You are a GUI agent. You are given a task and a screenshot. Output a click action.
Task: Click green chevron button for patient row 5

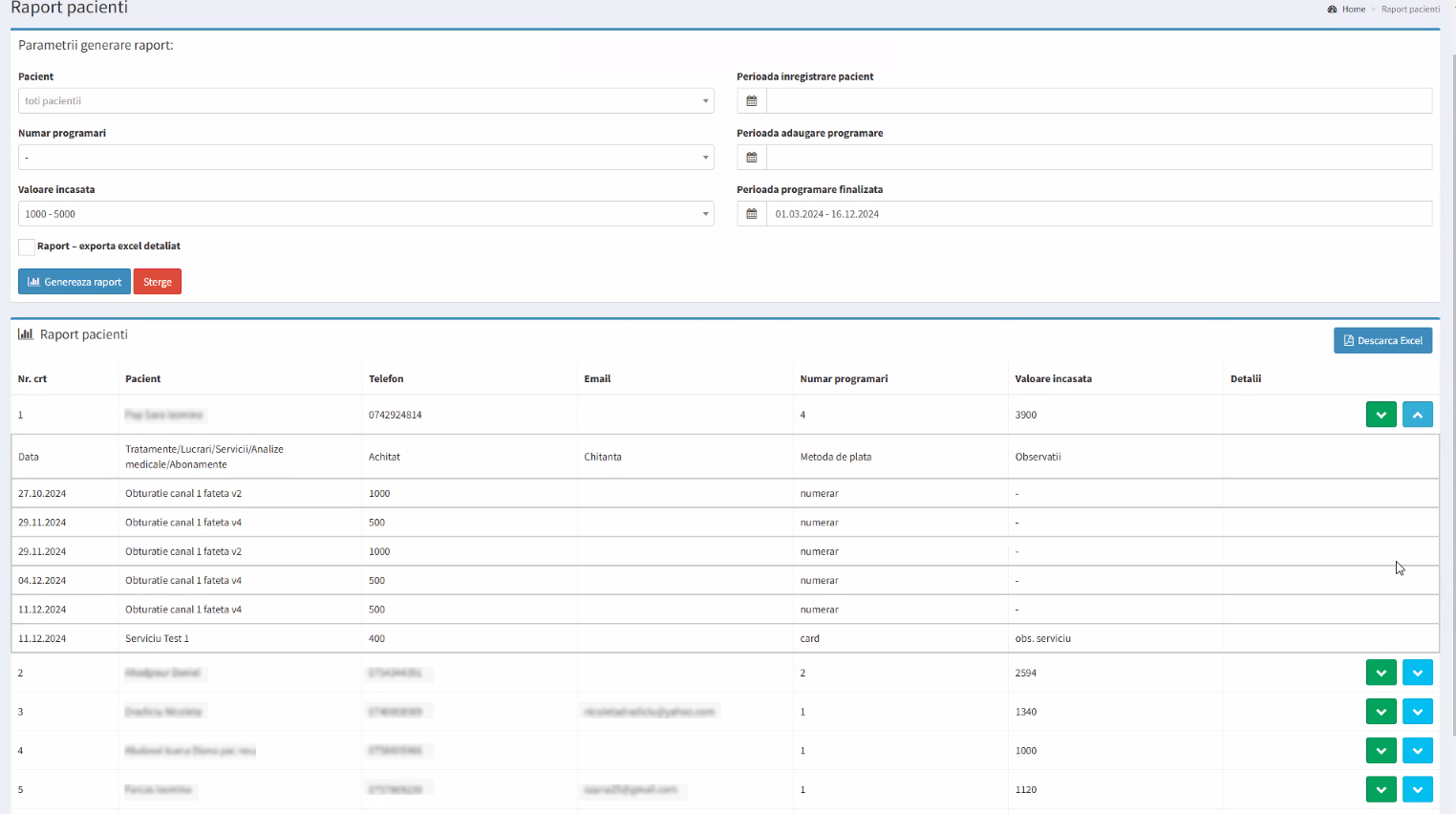[1381, 789]
